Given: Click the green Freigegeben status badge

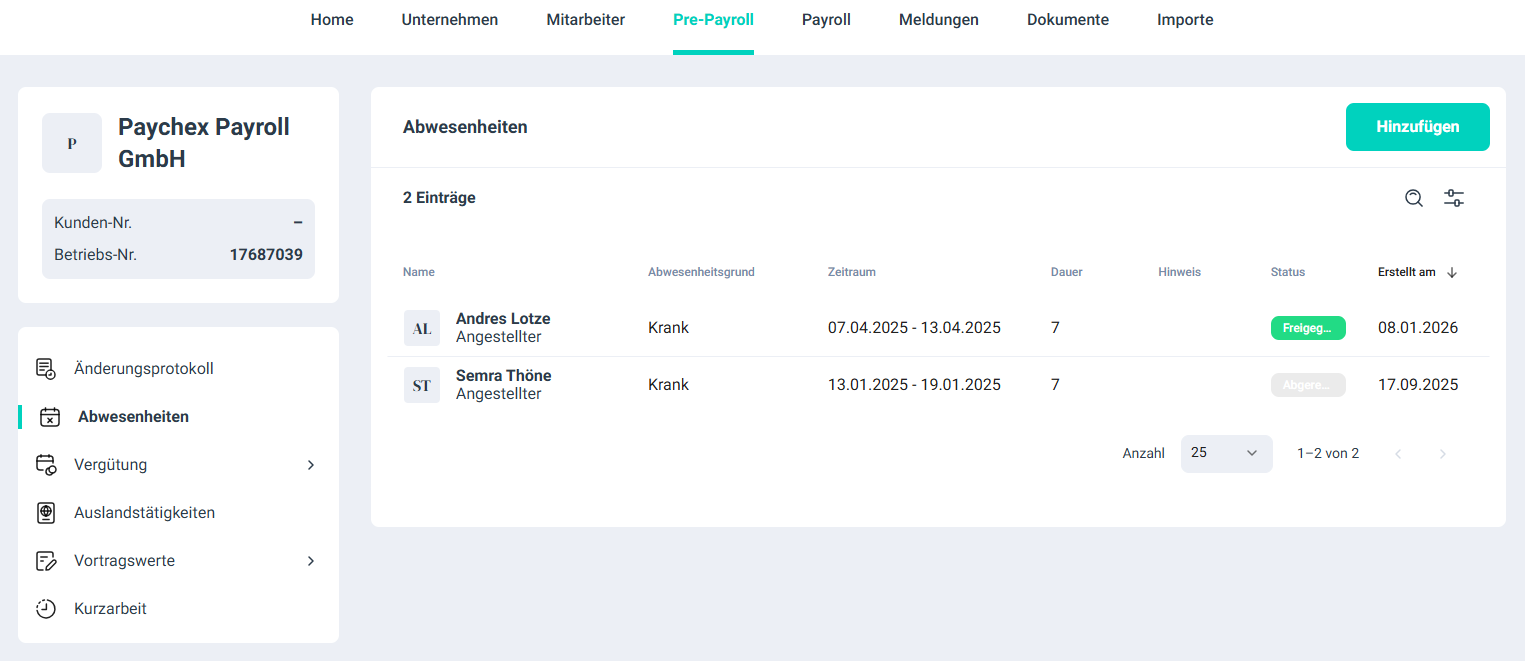Looking at the screenshot, I should (x=1308, y=328).
